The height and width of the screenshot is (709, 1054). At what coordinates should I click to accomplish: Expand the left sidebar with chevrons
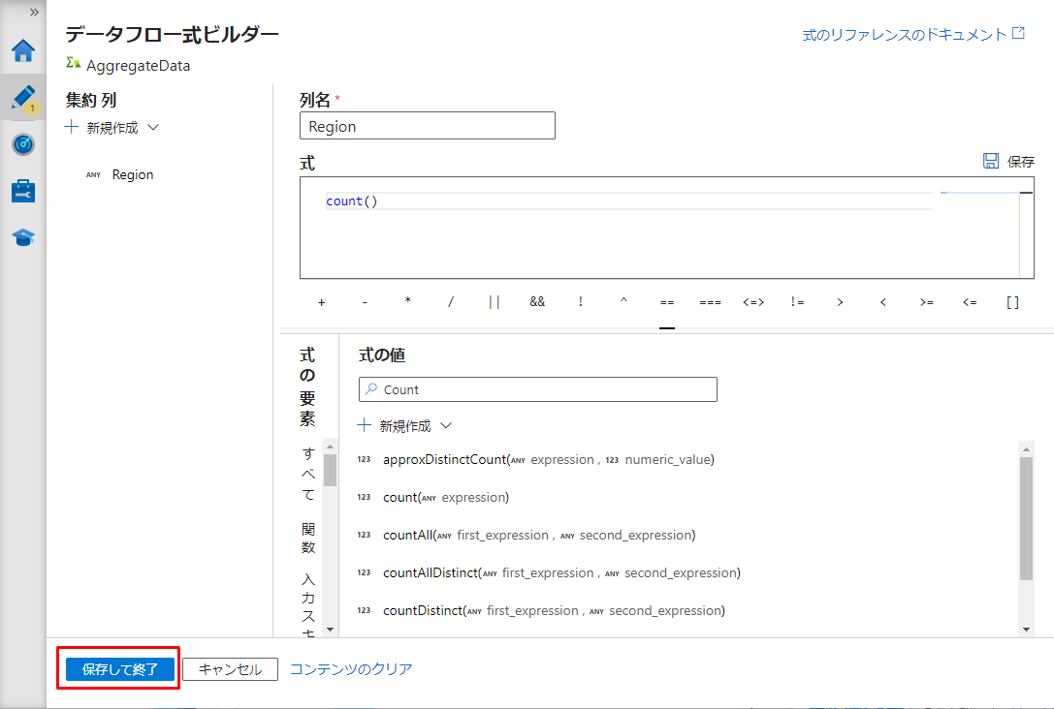[34, 12]
